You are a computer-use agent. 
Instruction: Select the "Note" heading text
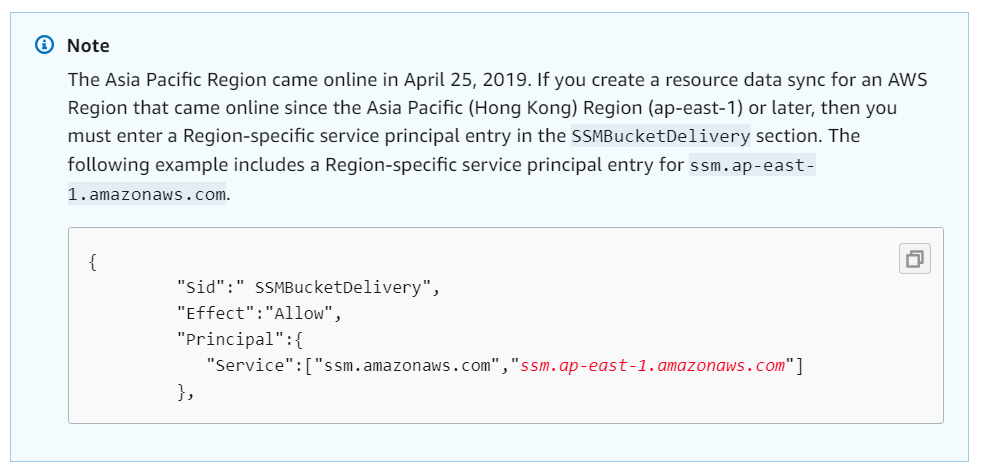click(88, 45)
